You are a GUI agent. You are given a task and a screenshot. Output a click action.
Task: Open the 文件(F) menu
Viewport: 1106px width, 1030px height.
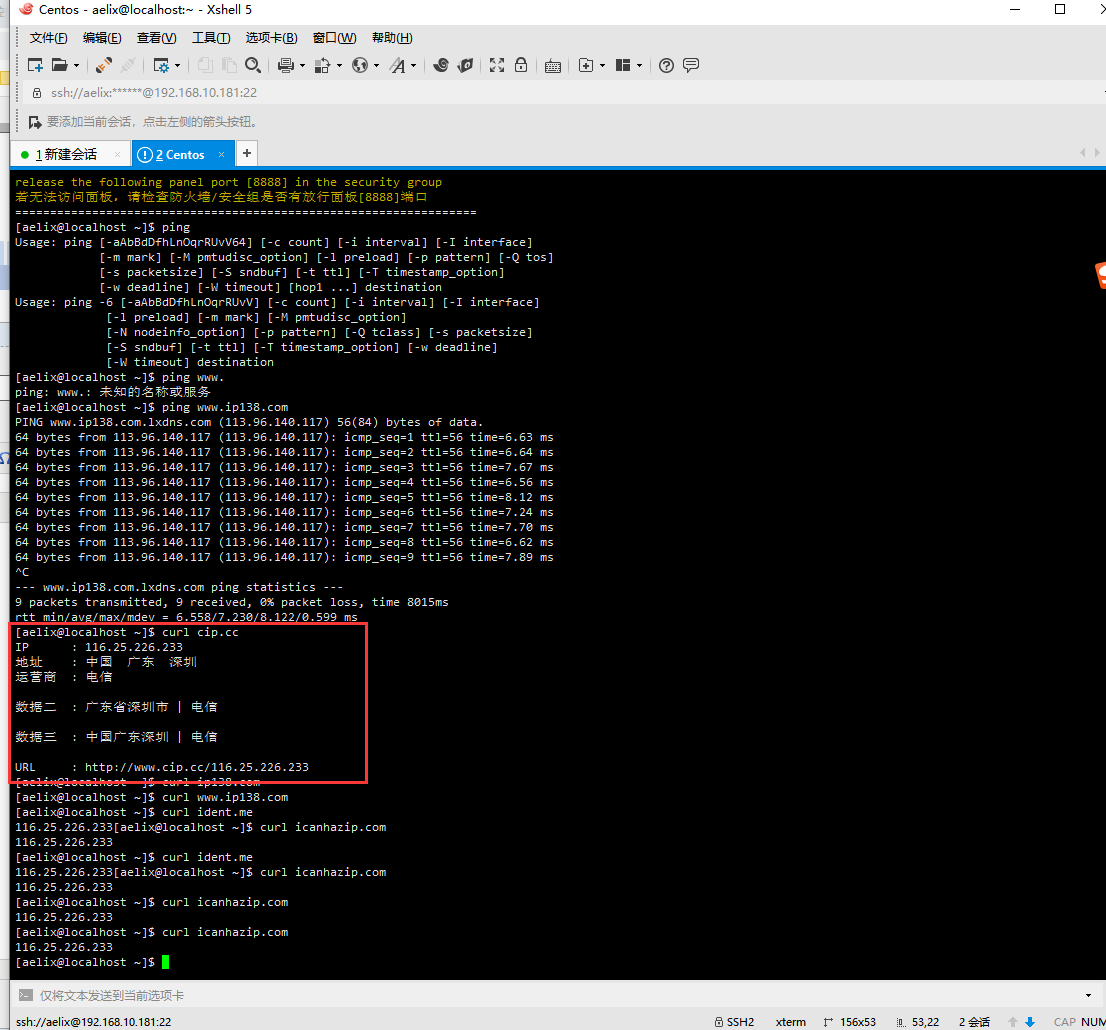tap(48, 37)
